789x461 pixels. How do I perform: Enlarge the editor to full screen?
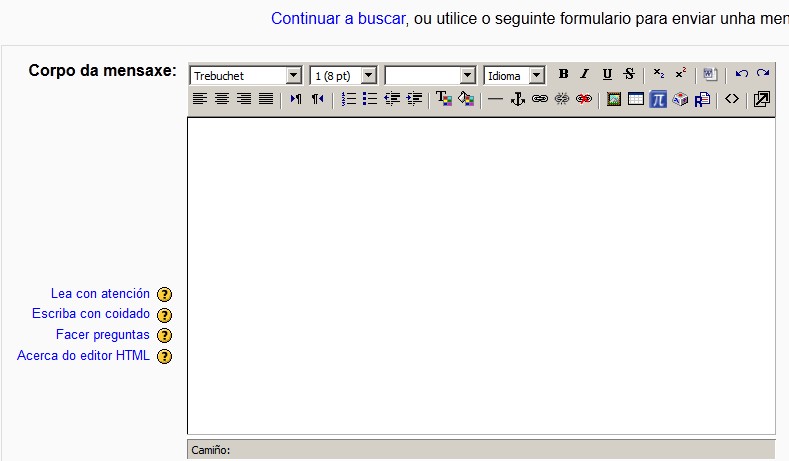[761, 99]
